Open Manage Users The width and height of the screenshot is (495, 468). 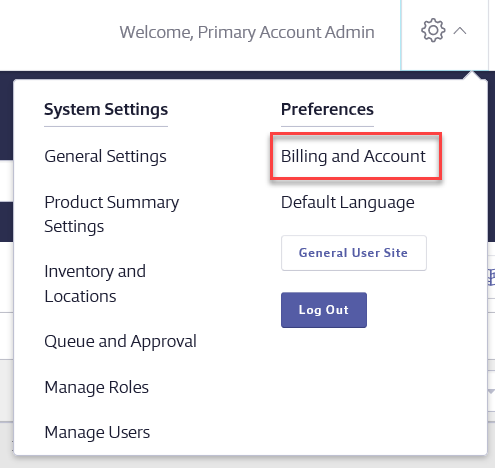pos(97,432)
